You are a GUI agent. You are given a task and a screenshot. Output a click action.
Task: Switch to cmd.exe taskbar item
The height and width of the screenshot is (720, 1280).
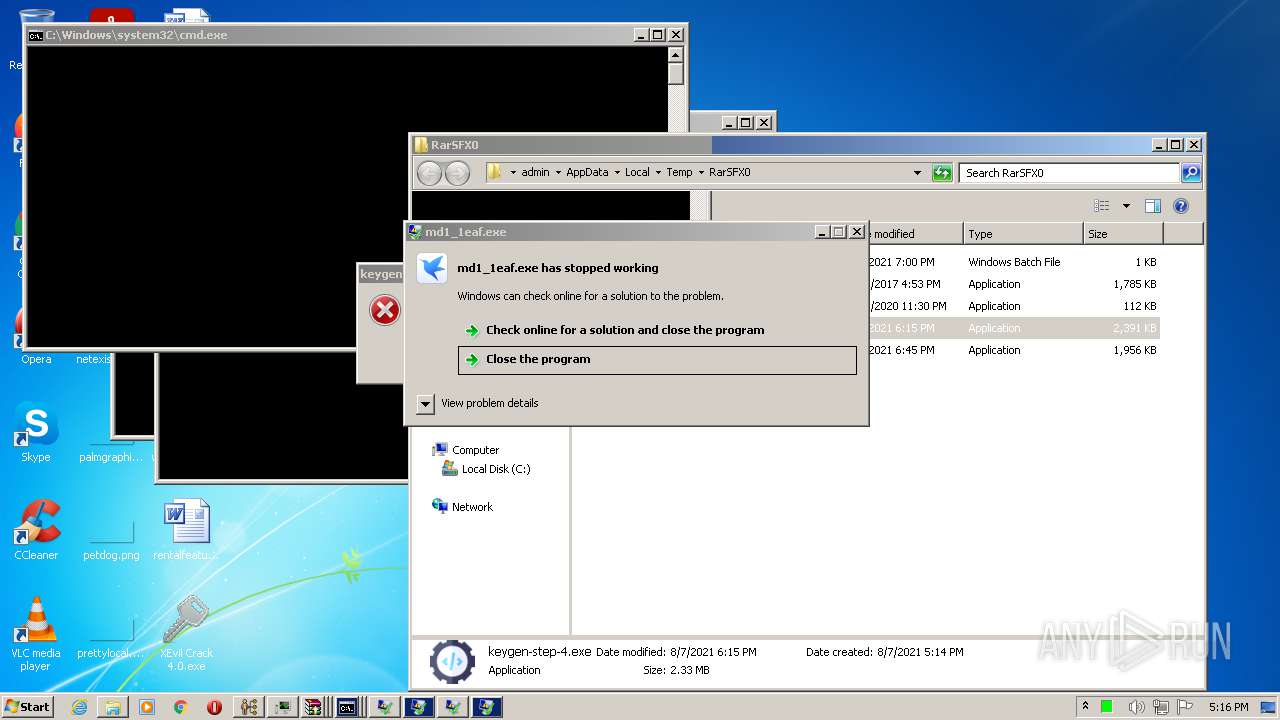pyautogui.click(x=347, y=707)
